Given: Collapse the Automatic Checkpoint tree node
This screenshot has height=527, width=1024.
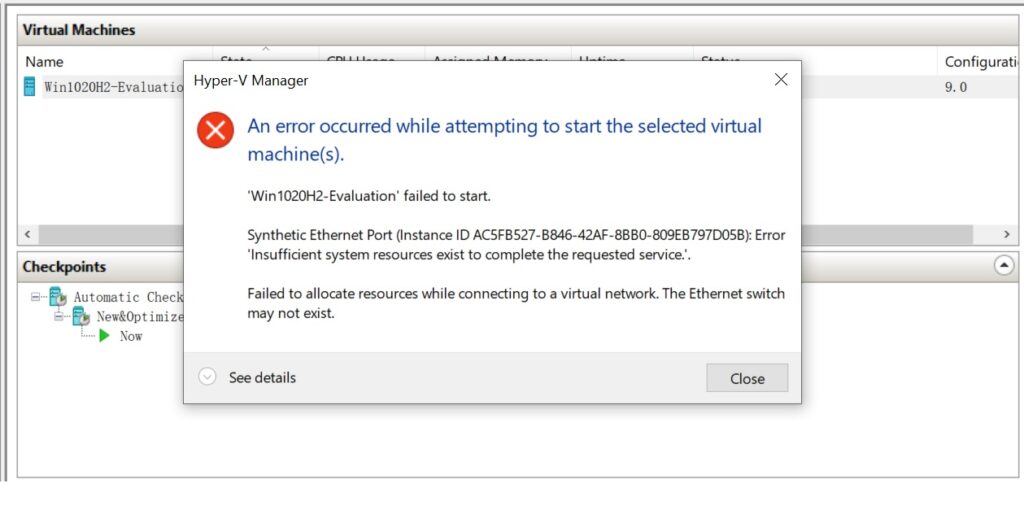Looking at the screenshot, I should click(37, 297).
